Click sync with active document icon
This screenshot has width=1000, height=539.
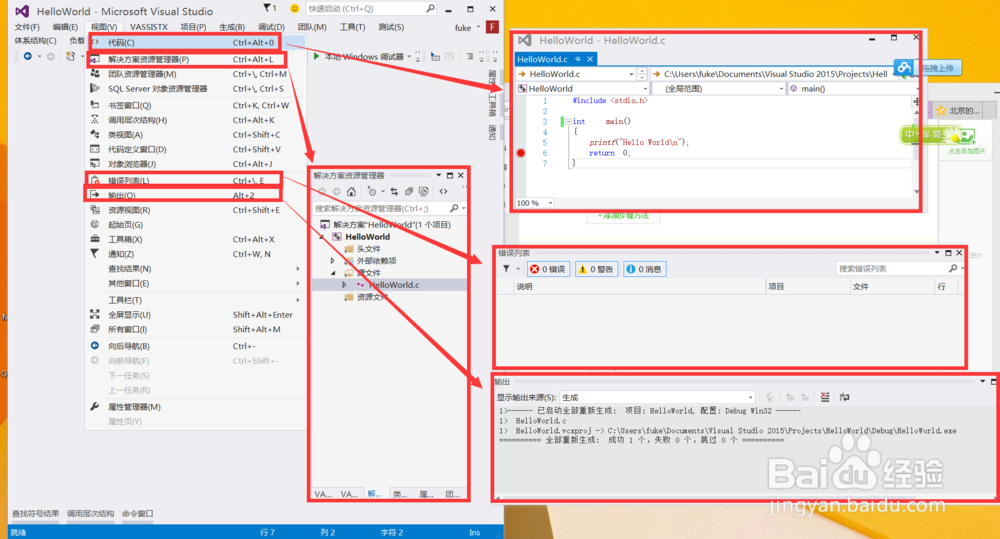[x=393, y=191]
